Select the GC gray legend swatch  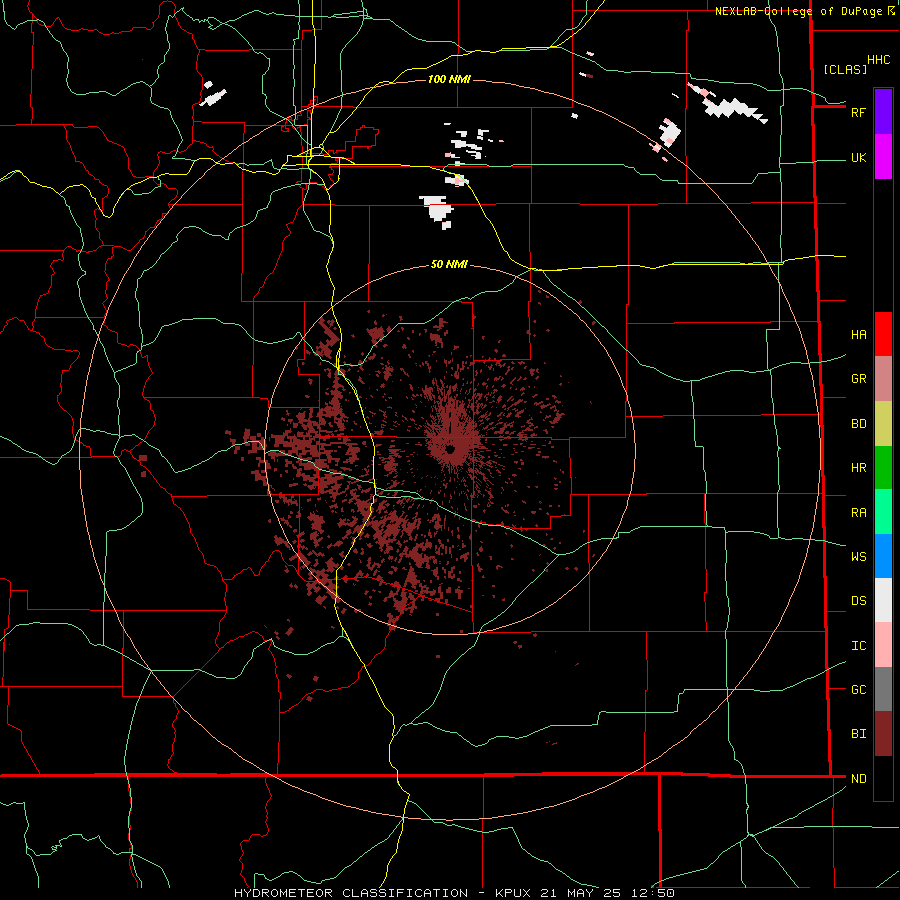point(883,689)
